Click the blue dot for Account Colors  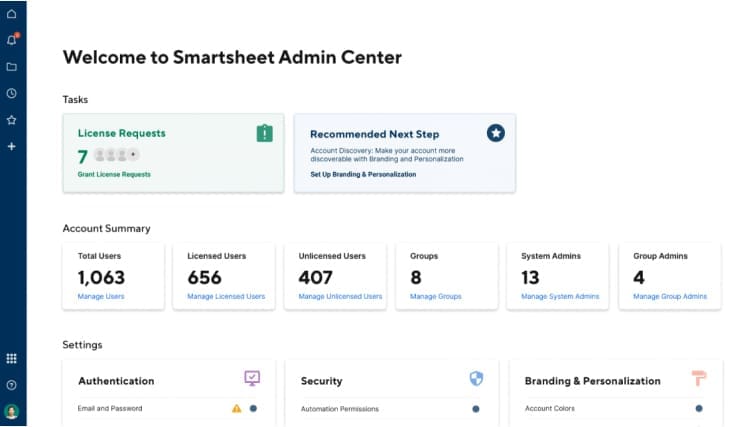click(699, 408)
